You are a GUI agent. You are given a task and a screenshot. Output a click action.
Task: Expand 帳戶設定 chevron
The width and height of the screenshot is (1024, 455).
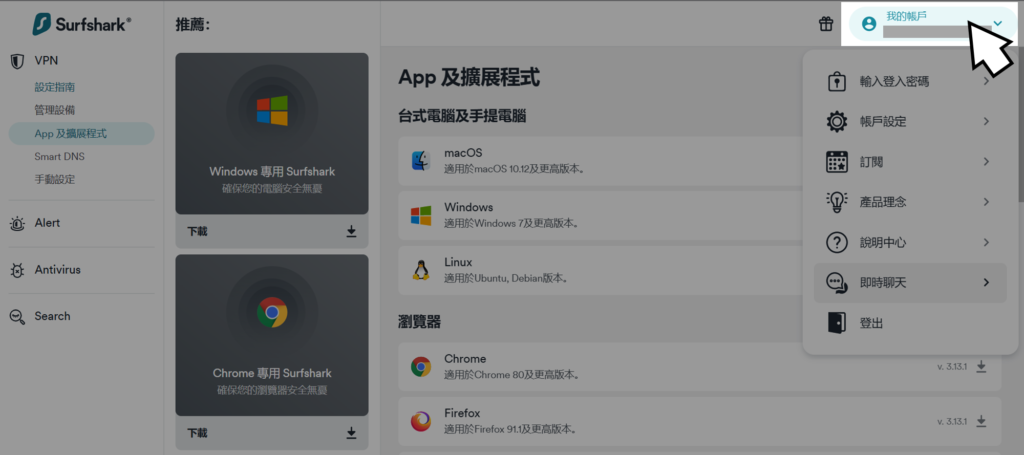click(x=986, y=121)
